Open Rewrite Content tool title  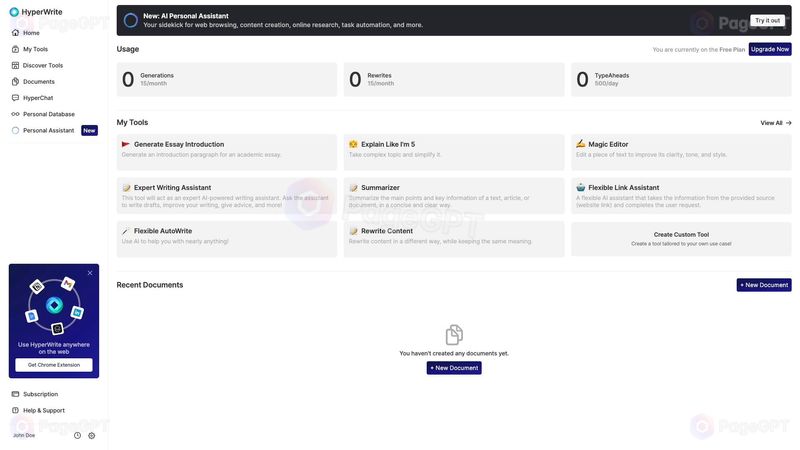387,231
